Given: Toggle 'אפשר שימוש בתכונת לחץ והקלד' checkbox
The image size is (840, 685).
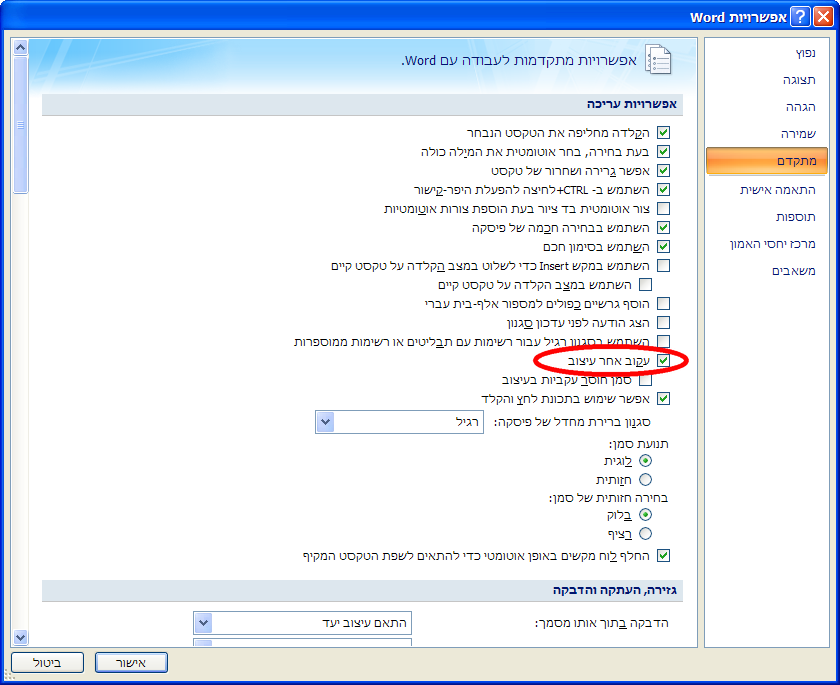Looking at the screenshot, I should [663, 398].
